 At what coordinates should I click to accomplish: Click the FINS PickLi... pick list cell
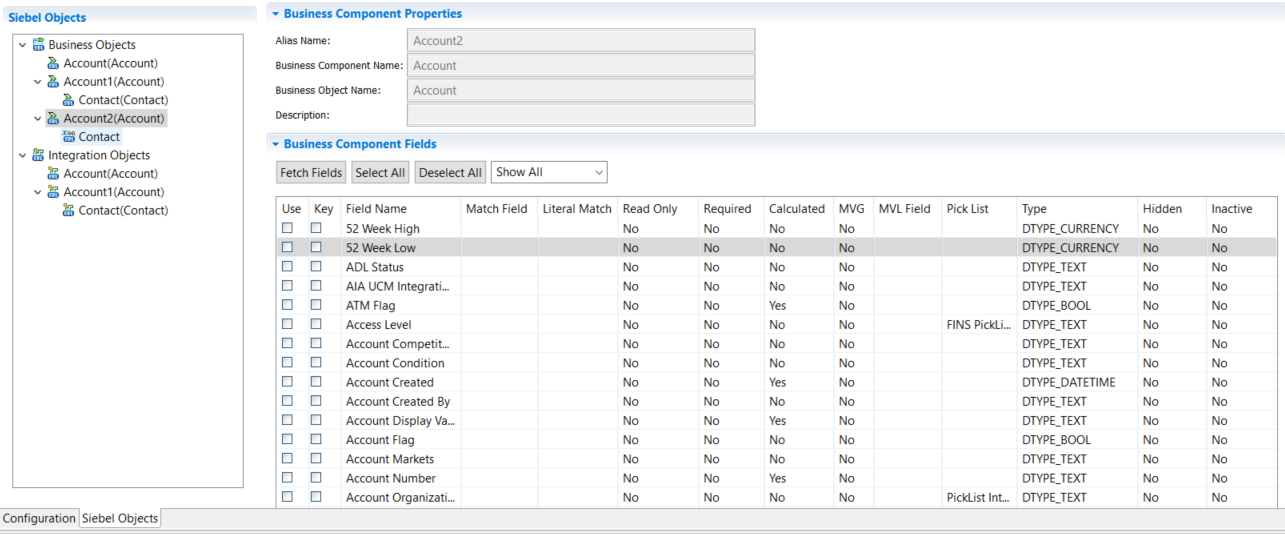tap(979, 324)
